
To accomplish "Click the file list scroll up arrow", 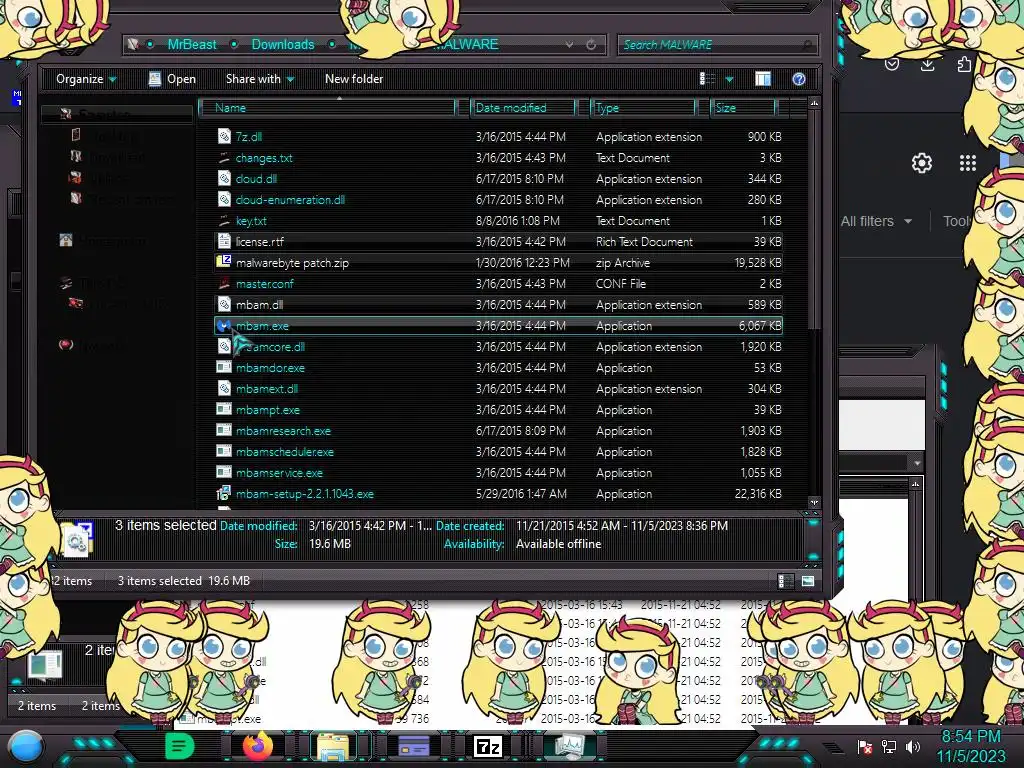I will coord(814,104).
